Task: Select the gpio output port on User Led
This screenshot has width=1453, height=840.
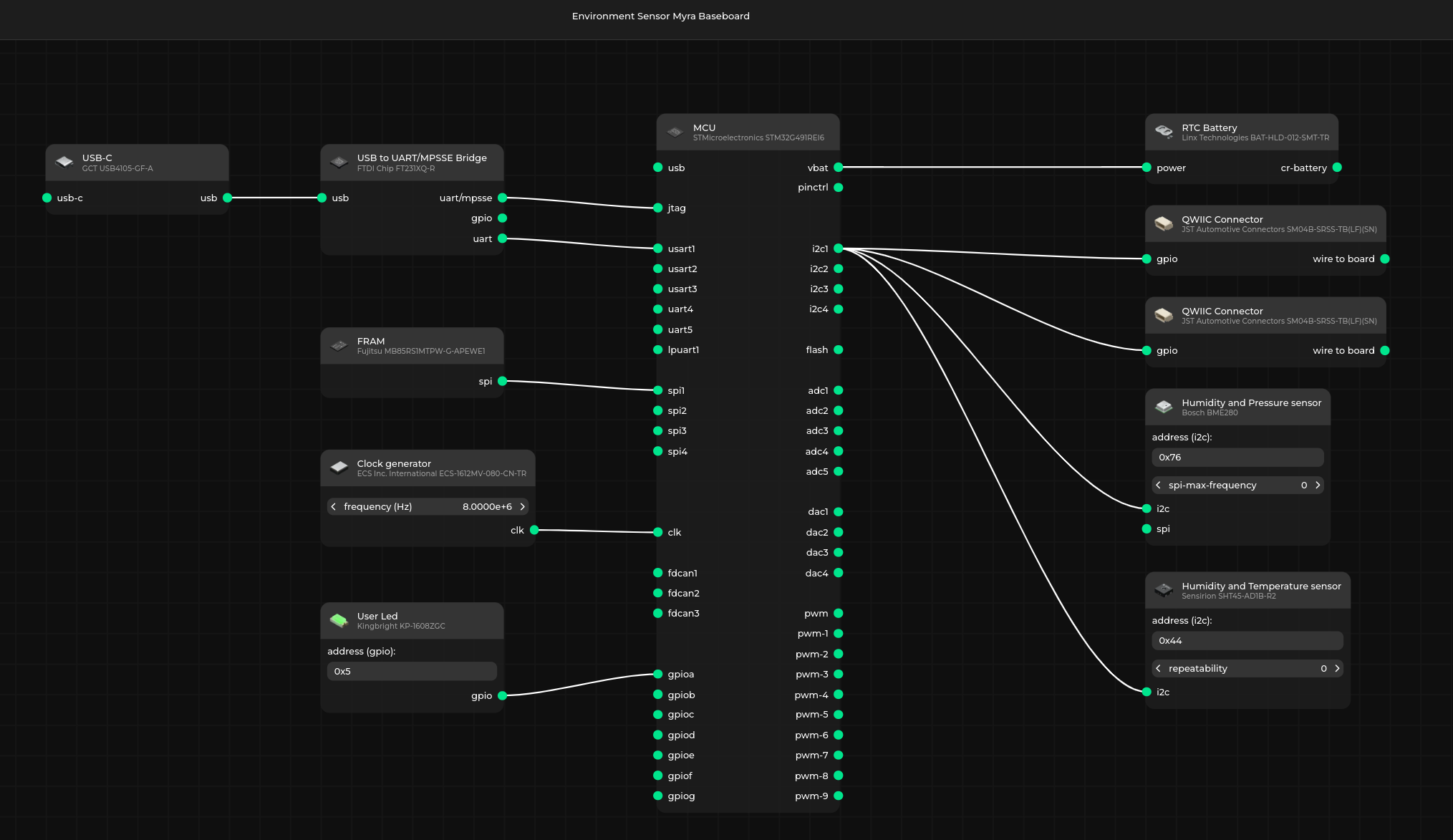Action: coord(503,695)
